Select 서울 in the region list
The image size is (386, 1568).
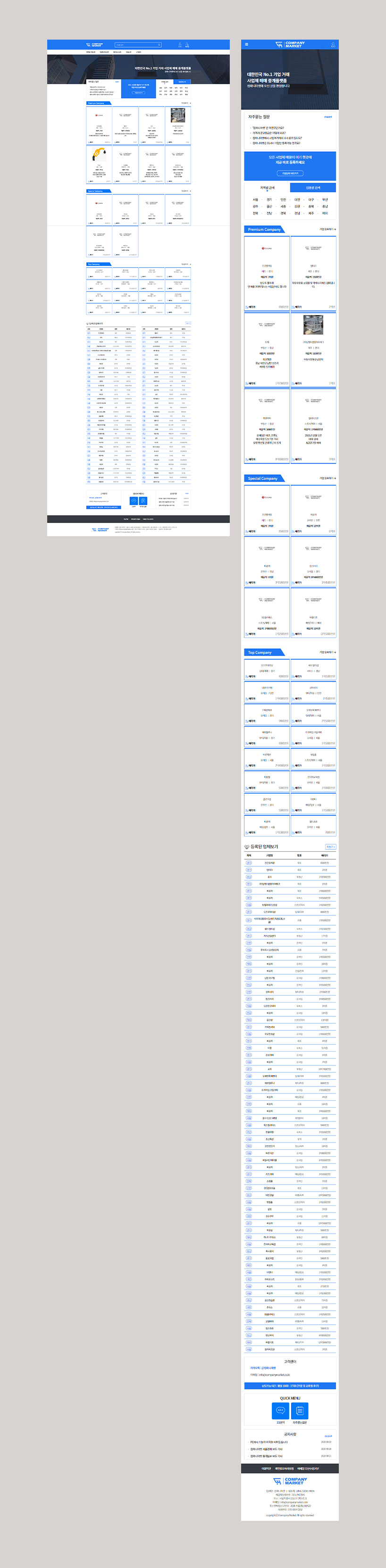tap(255, 199)
